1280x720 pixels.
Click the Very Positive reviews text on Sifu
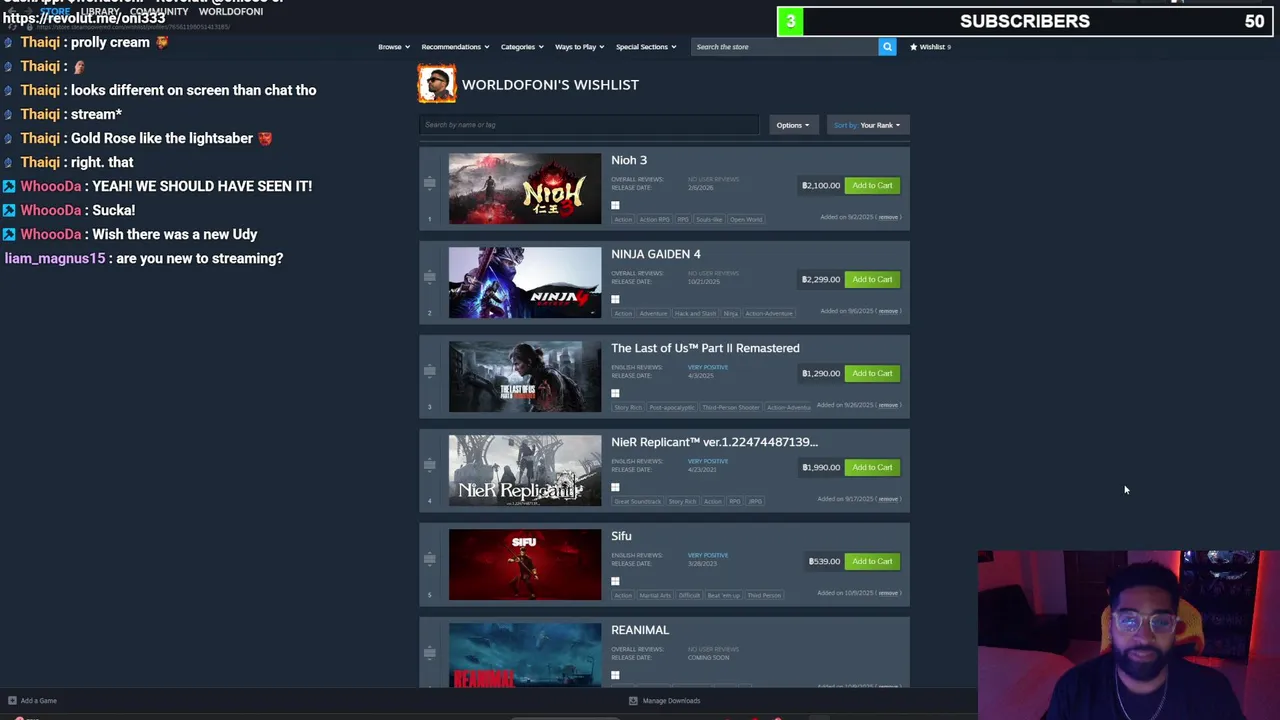[708, 555]
